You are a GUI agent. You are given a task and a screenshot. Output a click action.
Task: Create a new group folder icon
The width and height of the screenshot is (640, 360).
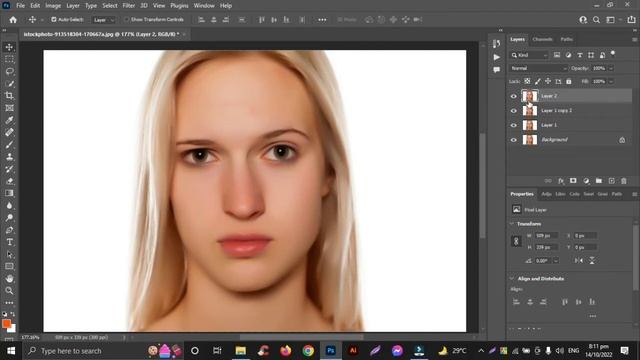click(x=599, y=181)
